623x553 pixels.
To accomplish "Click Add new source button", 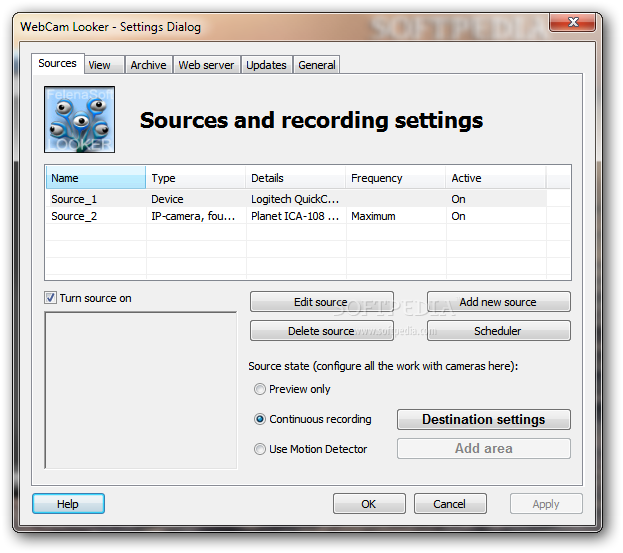I will pos(499,302).
